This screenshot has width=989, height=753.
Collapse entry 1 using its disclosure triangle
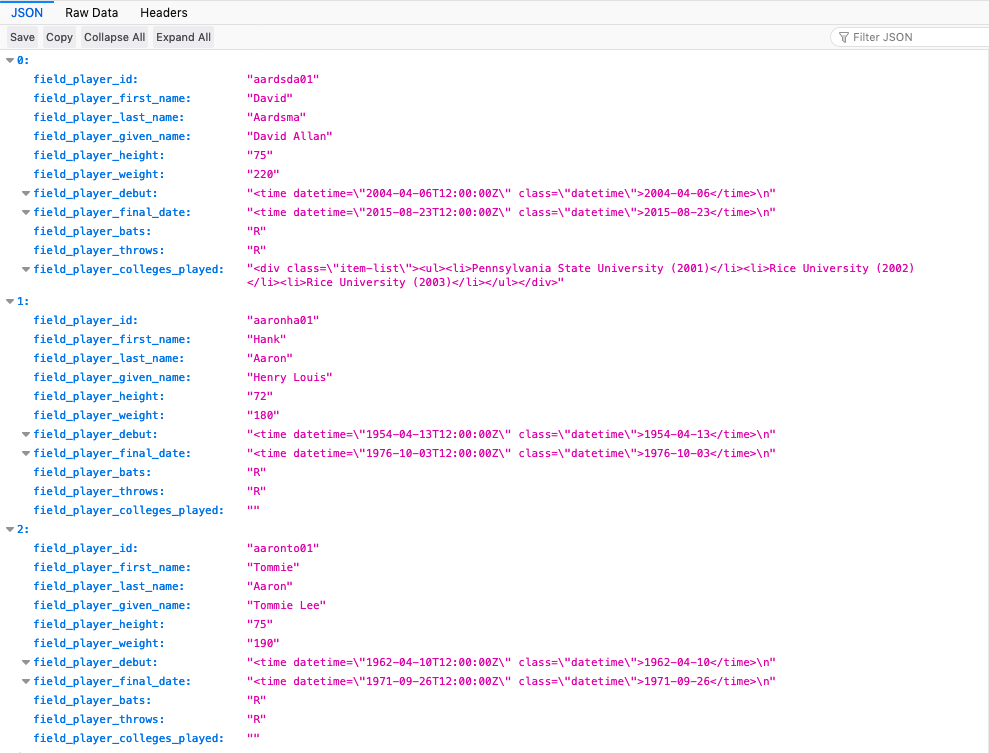pyautogui.click(x=9, y=300)
